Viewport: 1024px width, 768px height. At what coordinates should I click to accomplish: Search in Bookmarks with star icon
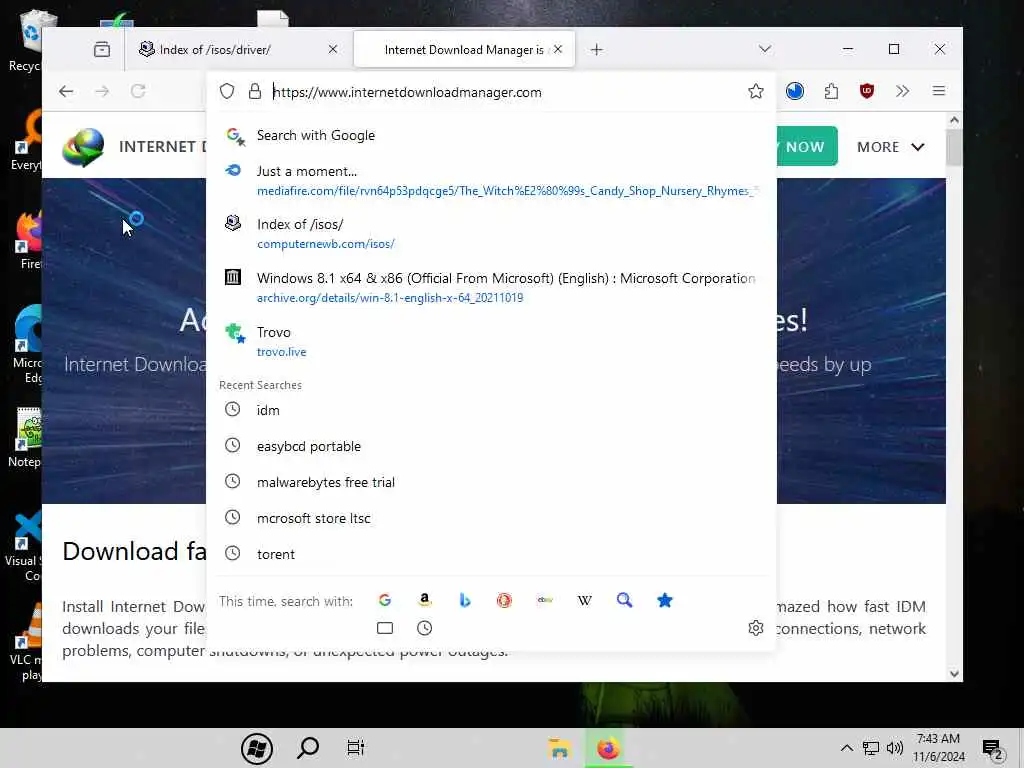[665, 600]
